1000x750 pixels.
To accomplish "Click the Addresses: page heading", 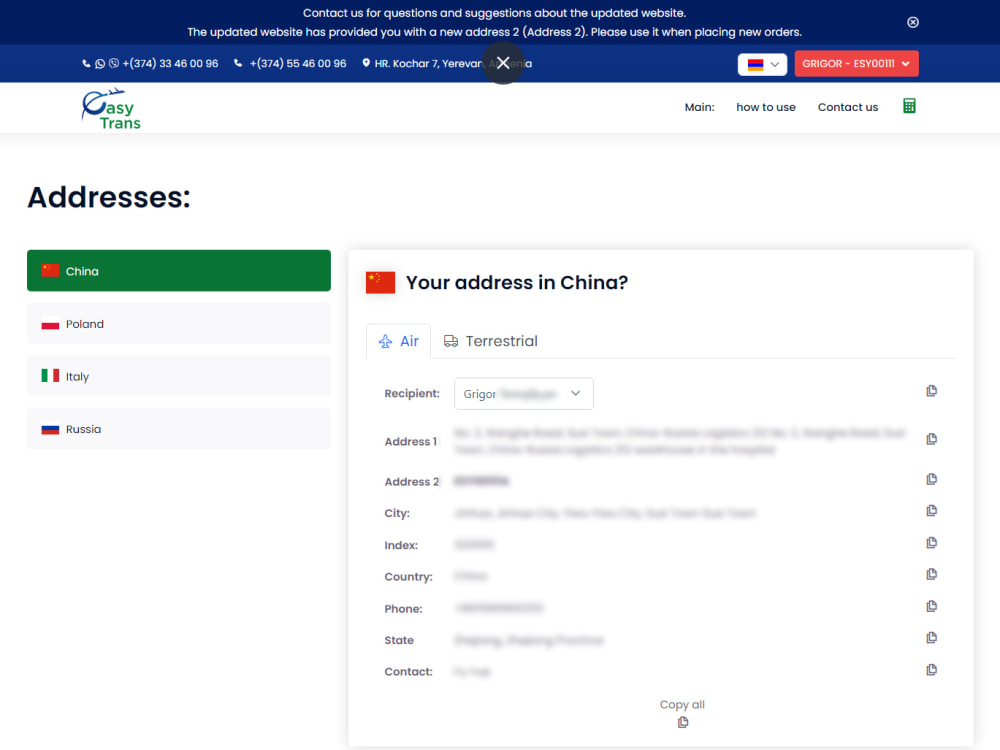I will [108, 197].
